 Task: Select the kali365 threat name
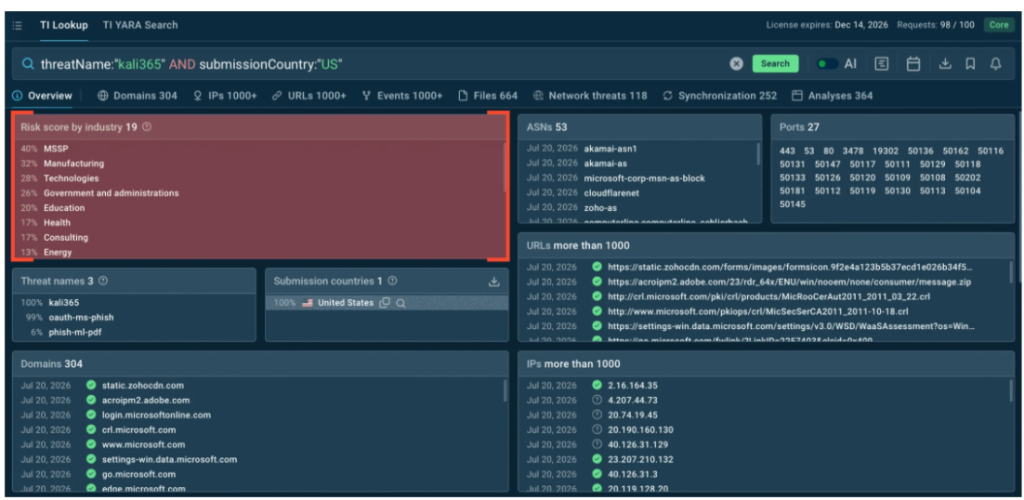63,303
